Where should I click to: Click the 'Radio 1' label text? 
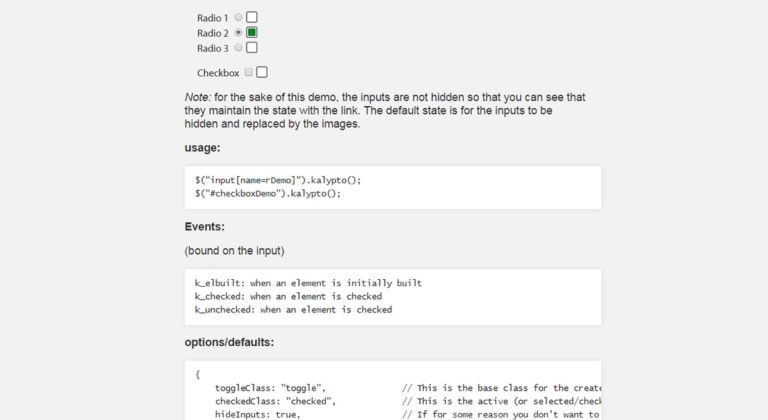click(213, 18)
